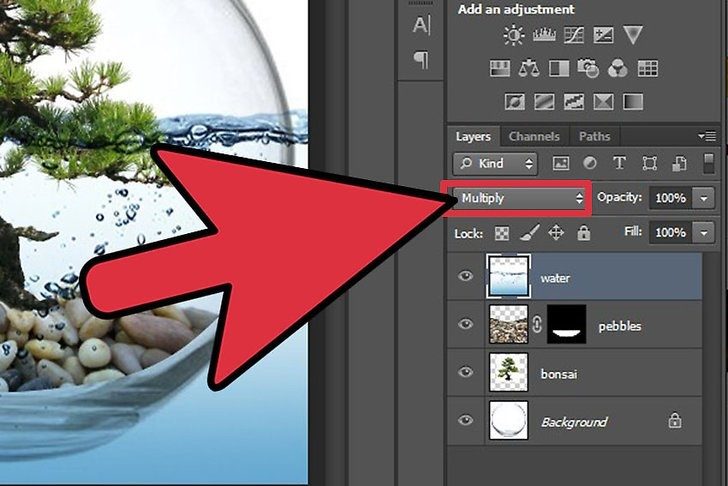
Task: Select the pebbles layer mask thumbnail
Action: pyautogui.click(x=570, y=325)
